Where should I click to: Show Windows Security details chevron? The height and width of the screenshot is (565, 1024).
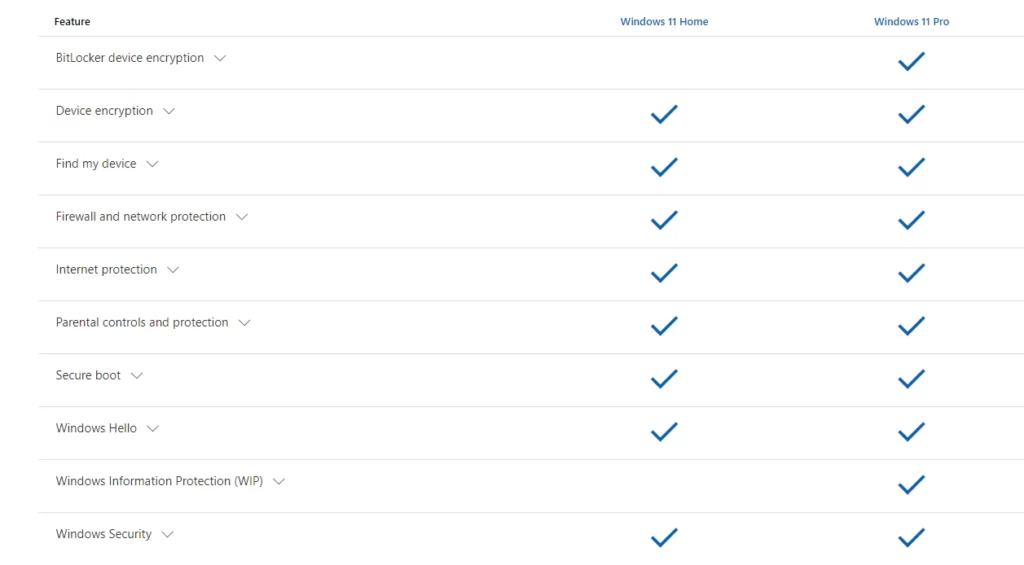167,534
